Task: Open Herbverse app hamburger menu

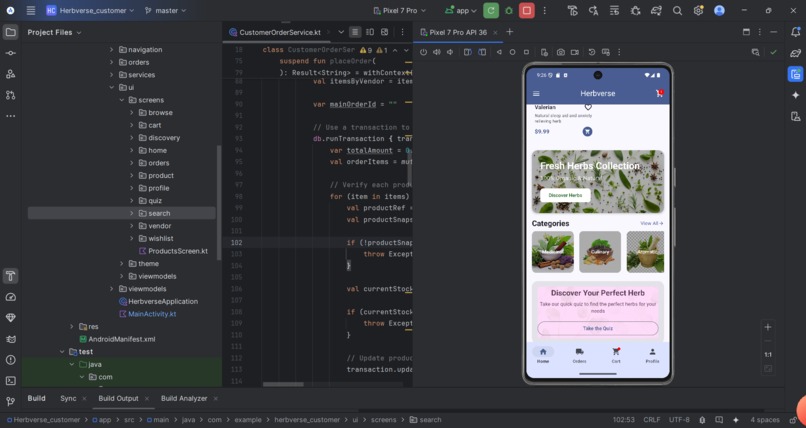Action: click(x=536, y=94)
